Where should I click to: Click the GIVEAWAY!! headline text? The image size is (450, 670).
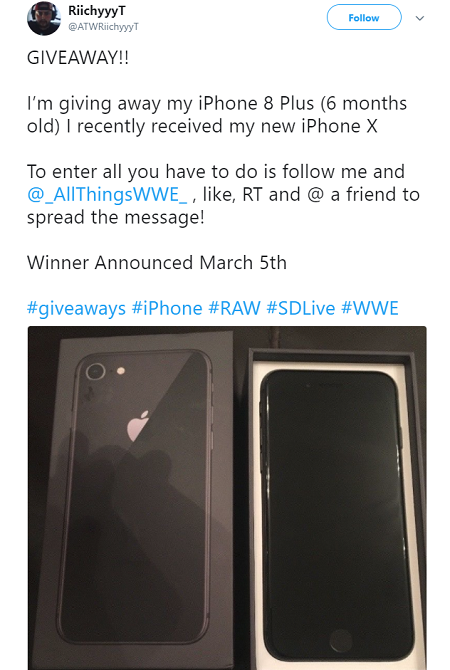coord(78,58)
